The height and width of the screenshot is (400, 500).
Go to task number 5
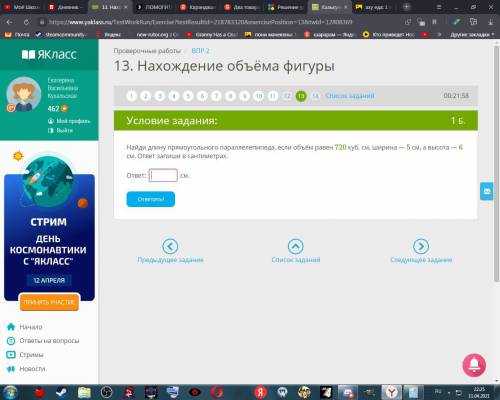pyautogui.click(x=188, y=96)
